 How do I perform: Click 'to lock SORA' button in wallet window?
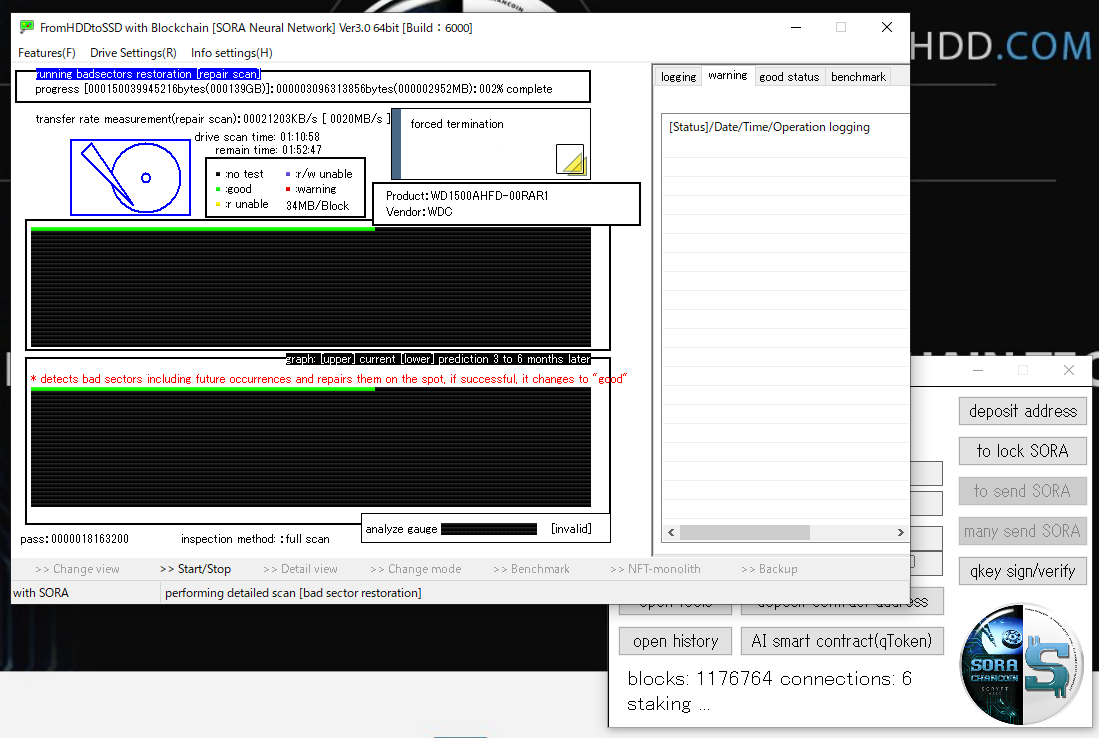point(1023,451)
